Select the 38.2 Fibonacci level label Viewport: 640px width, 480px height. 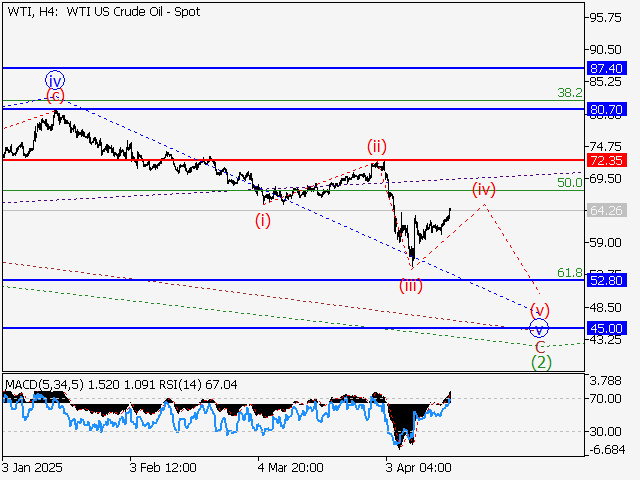point(569,92)
